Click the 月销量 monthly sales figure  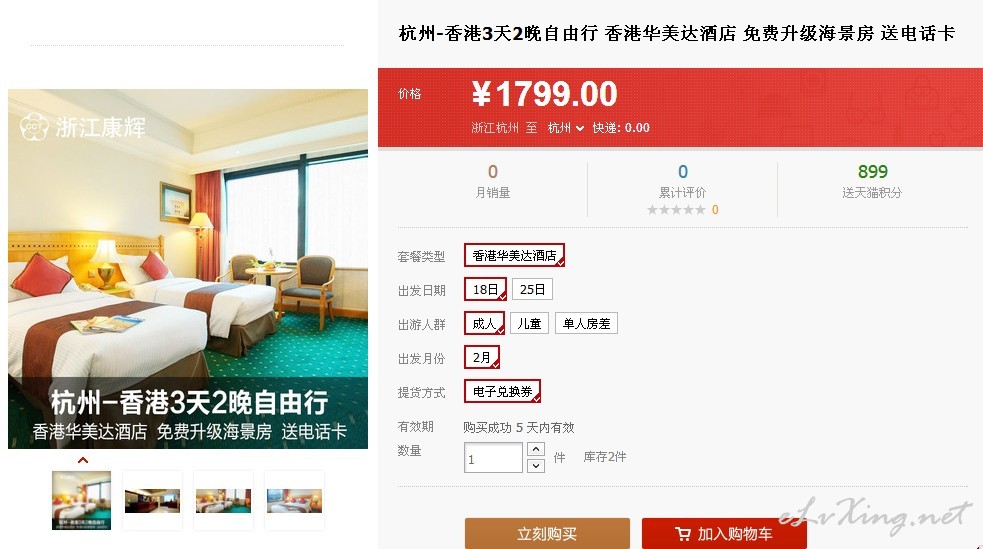[x=493, y=172]
